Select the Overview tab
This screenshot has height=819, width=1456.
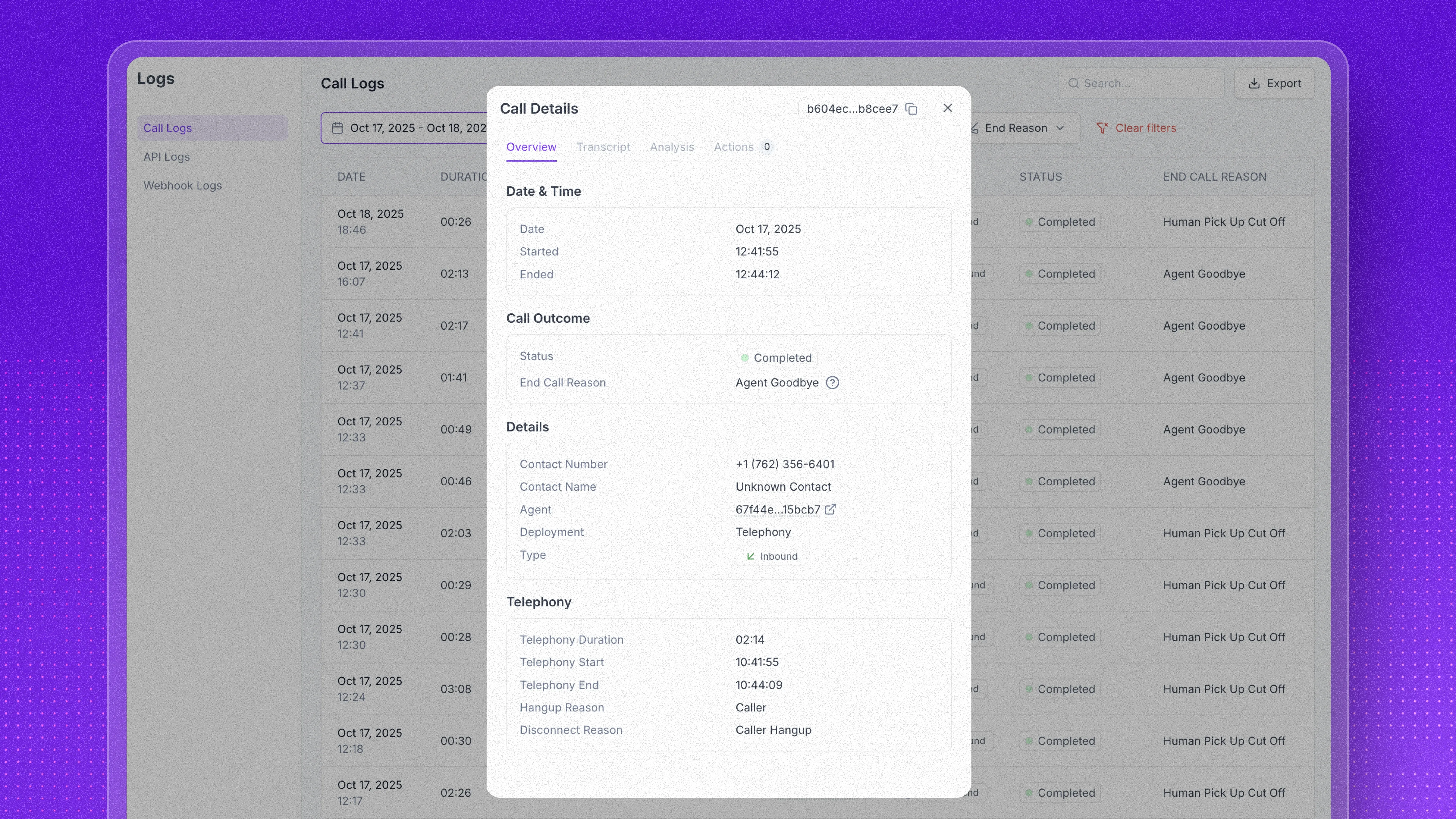click(x=531, y=147)
